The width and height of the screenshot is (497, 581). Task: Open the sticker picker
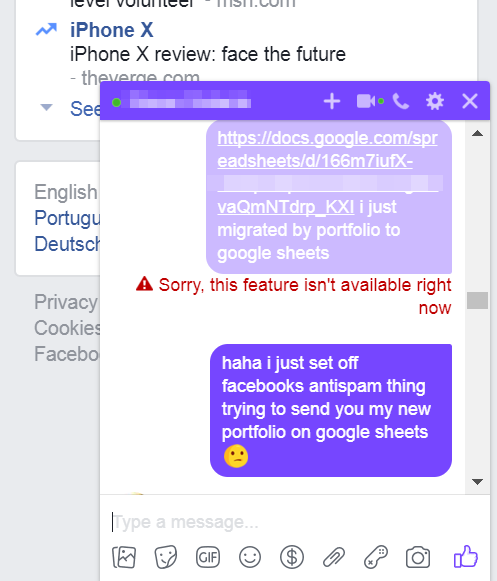click(166, 557)
